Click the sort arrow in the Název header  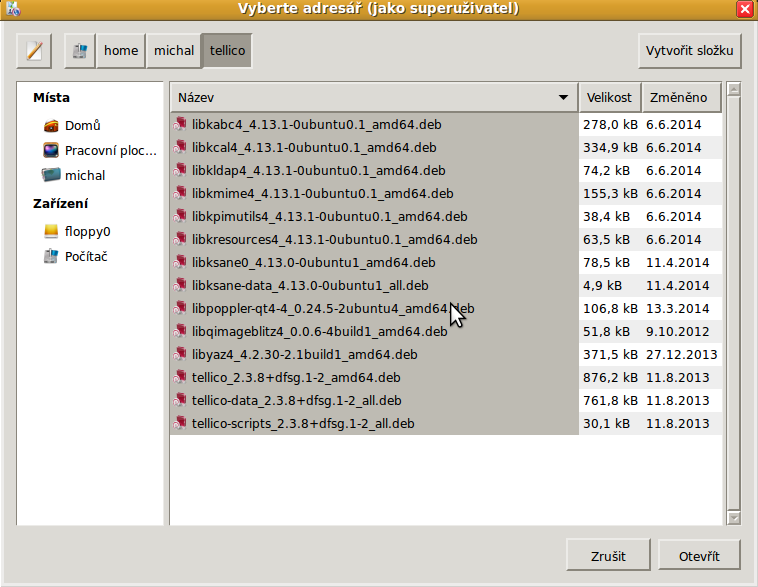[563, 98]
